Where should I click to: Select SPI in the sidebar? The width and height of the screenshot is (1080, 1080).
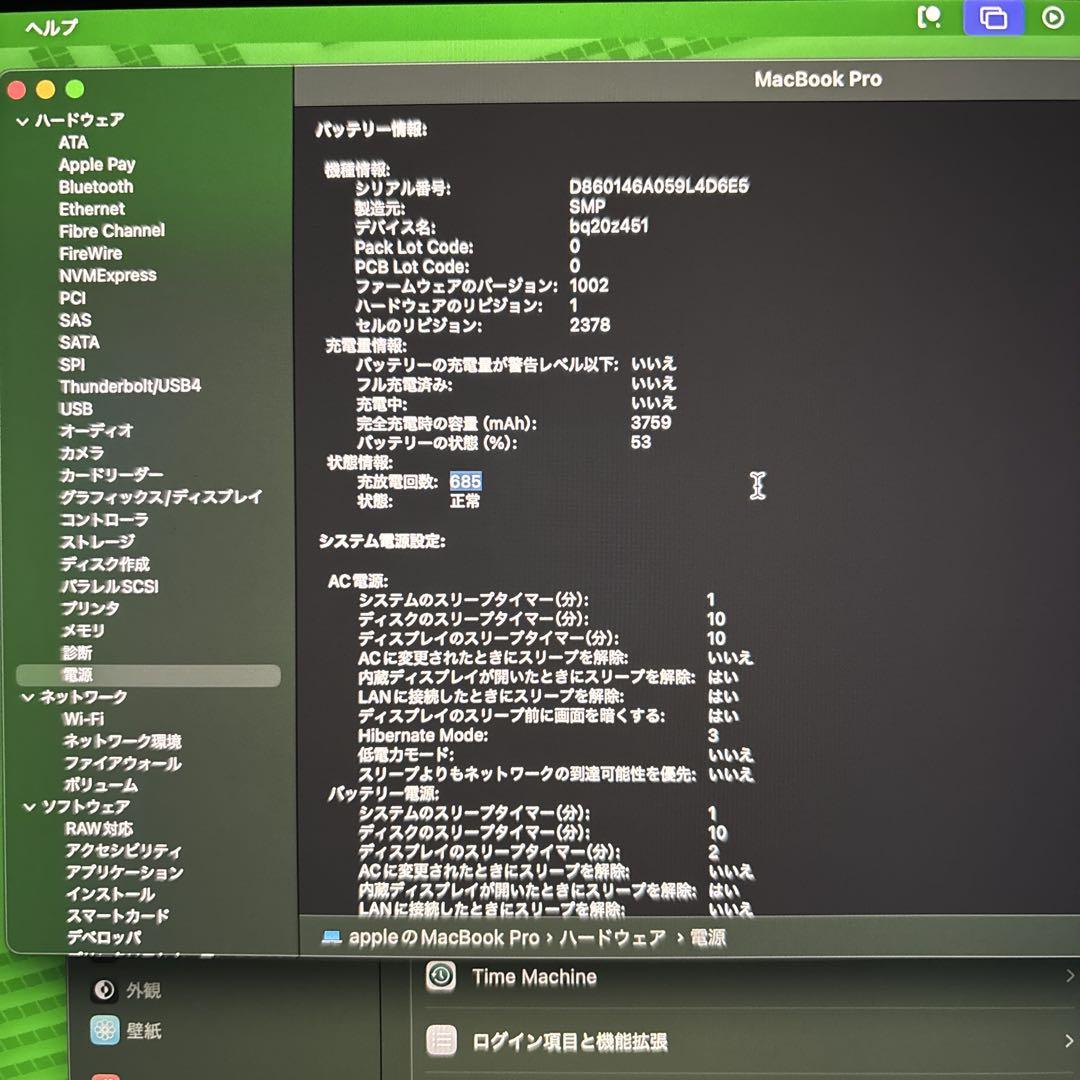(x=72, y=364)
